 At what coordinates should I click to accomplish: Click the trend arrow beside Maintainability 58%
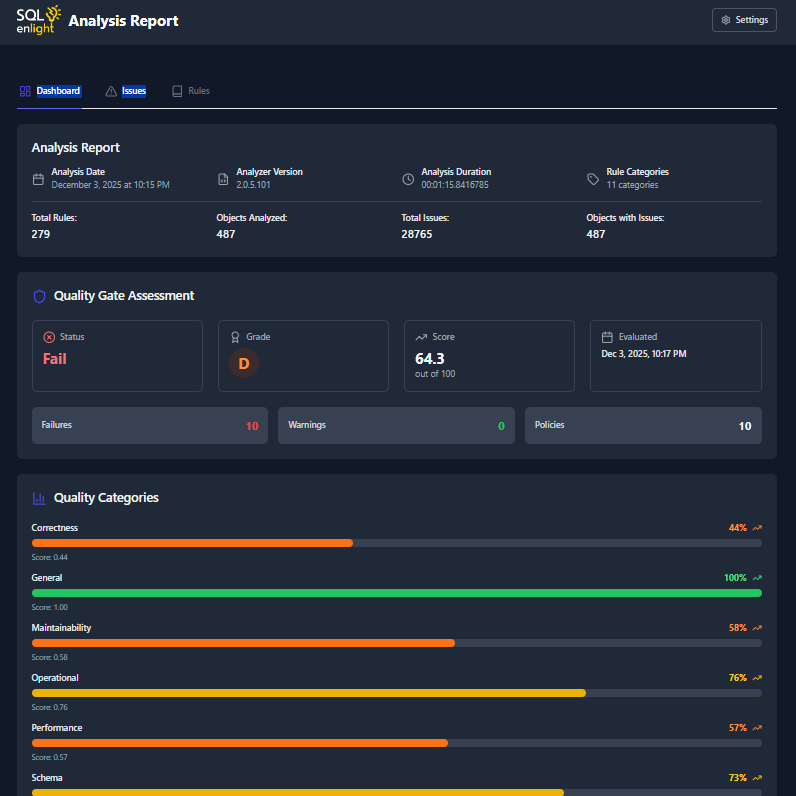[x=757, y=628]
